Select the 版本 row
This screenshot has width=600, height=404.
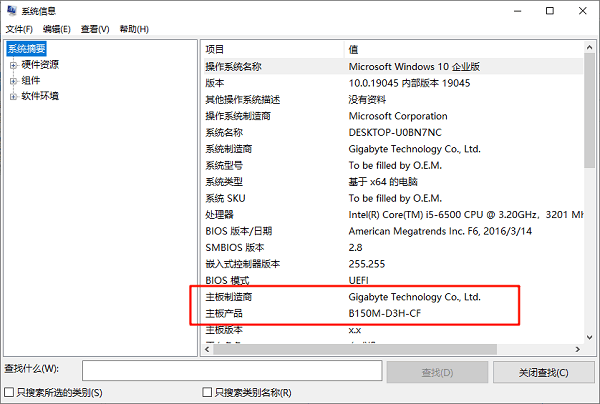392,83
